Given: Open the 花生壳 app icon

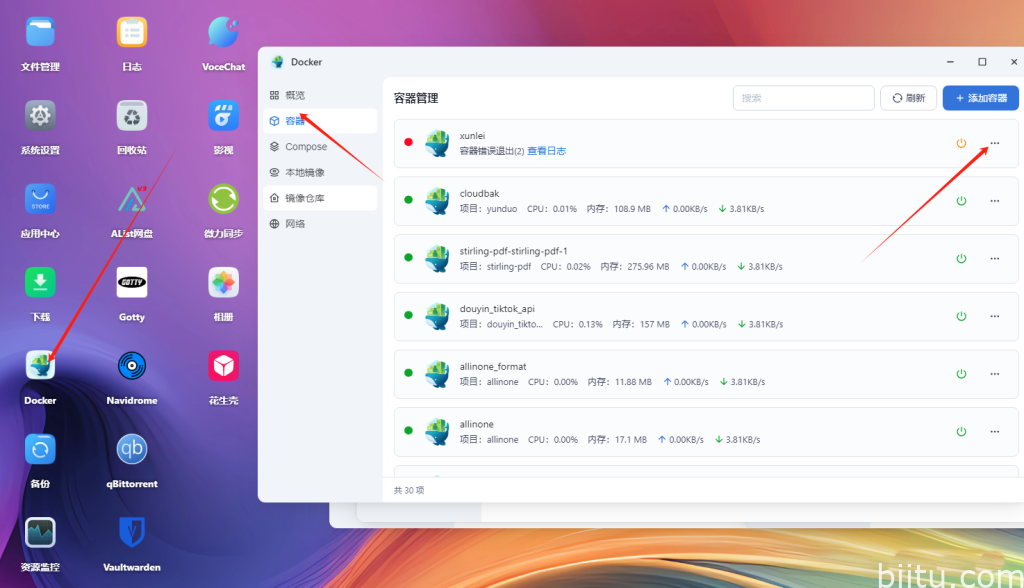Looking at the screenshot, I should (223, 366).
